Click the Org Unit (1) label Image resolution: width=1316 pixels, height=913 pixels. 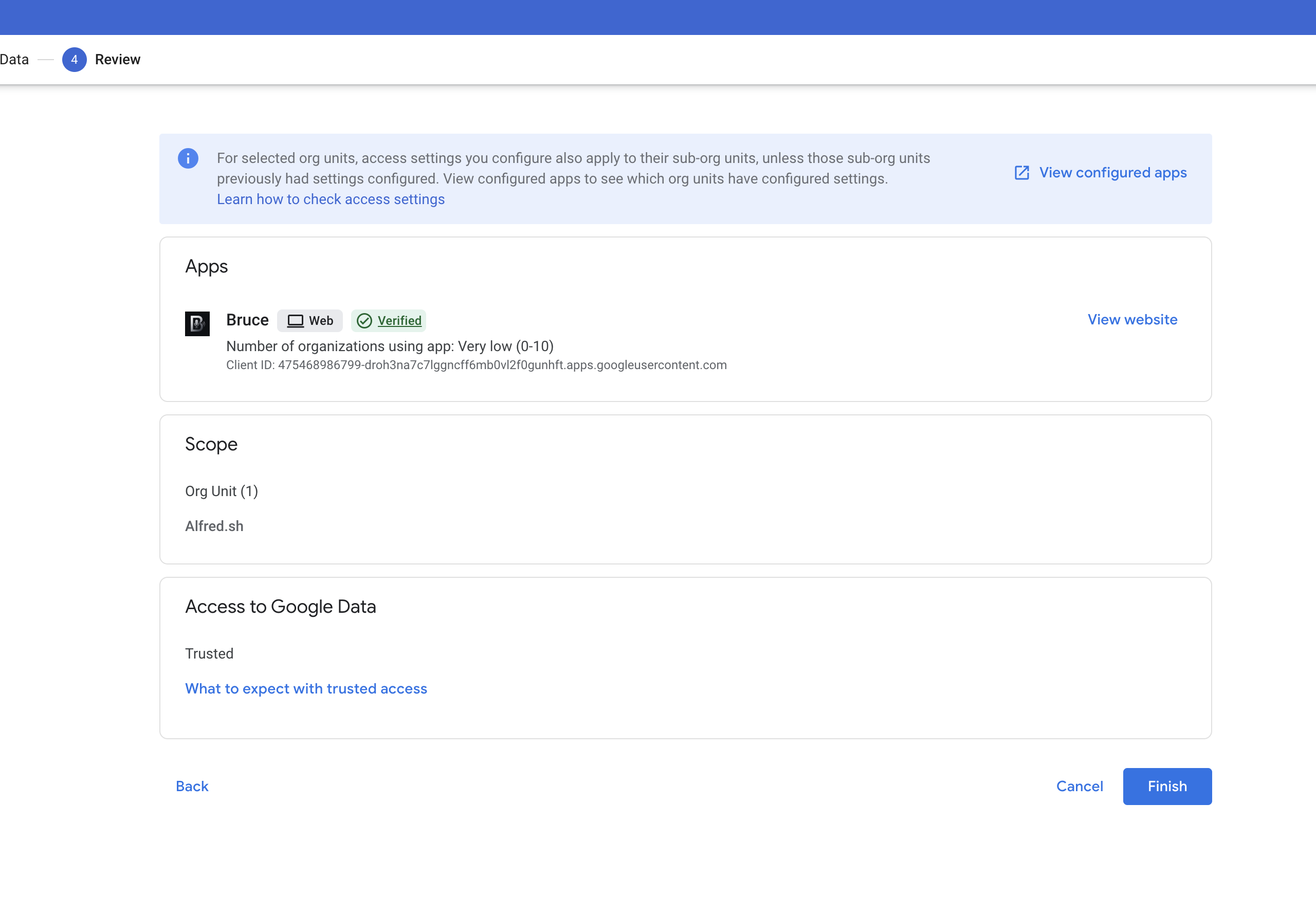tap(222, 491)
